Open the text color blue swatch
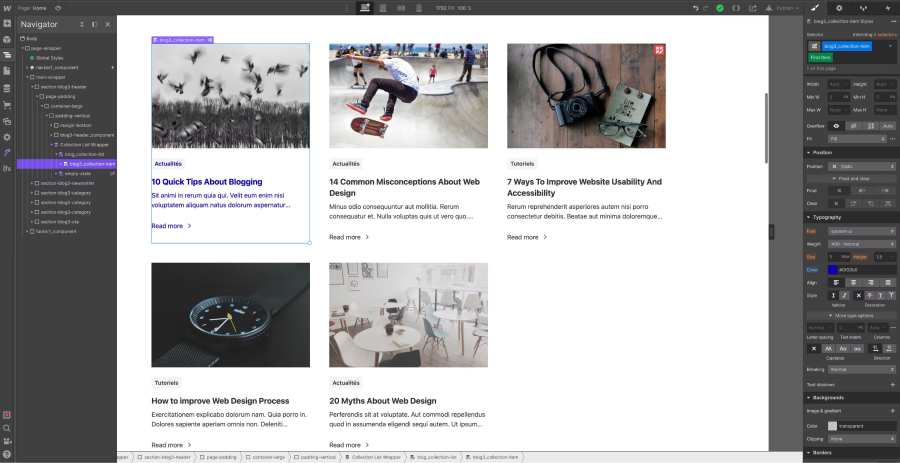This screenshot has height=463, width=900. [832, 270]
